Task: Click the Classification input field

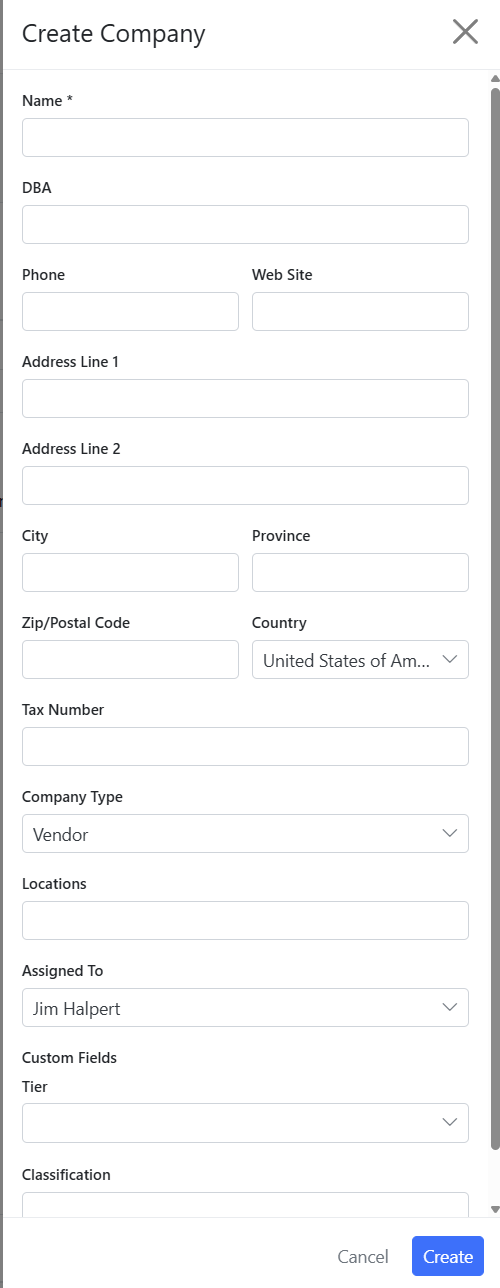Action: [x=245, y=1204]
